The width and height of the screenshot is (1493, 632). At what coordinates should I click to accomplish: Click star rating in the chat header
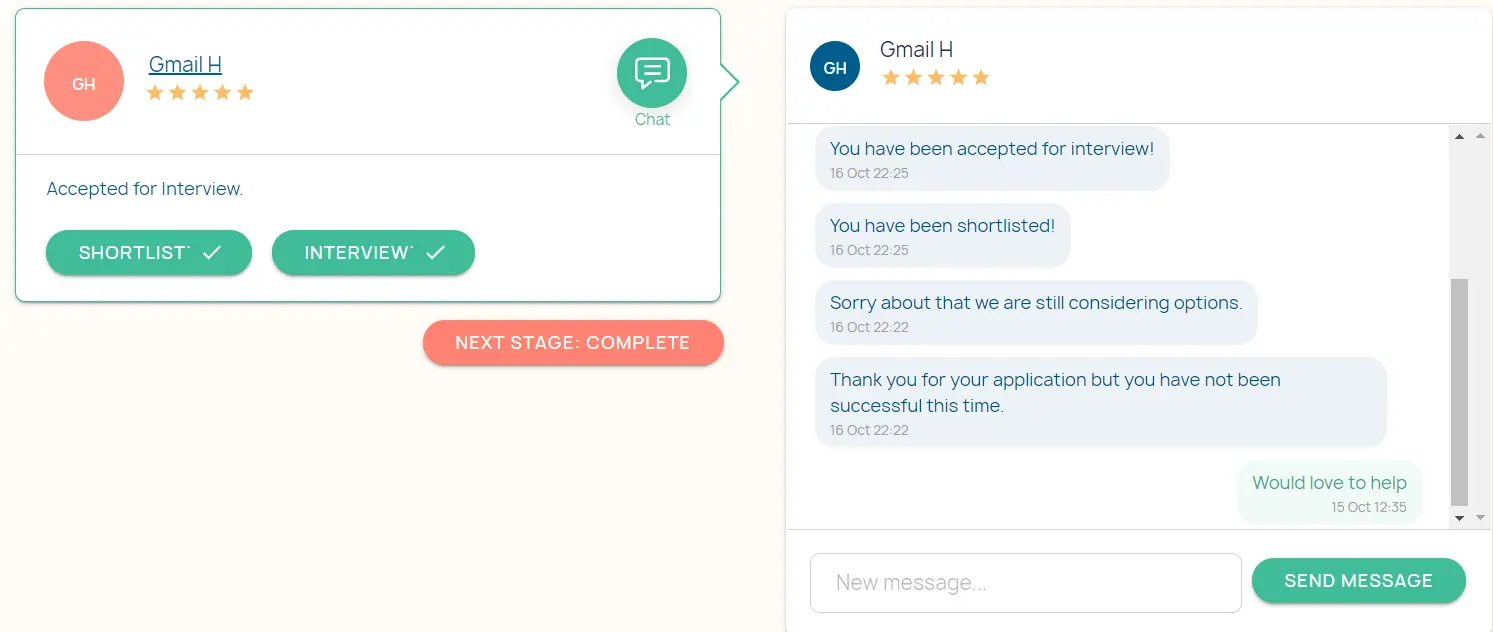click(x=935, y=78)
